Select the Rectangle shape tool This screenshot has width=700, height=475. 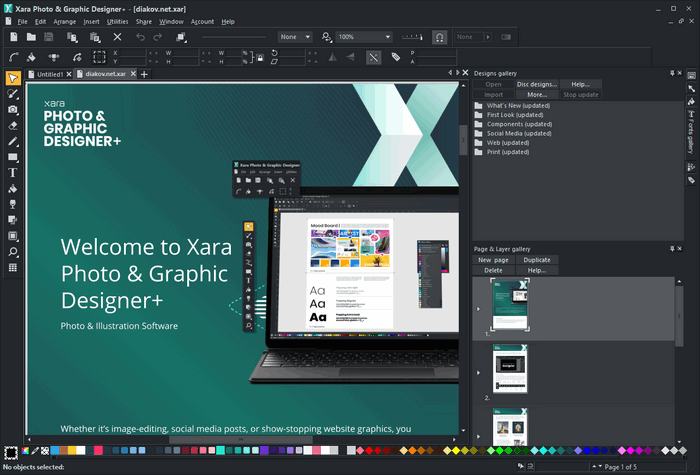[13, 157]
